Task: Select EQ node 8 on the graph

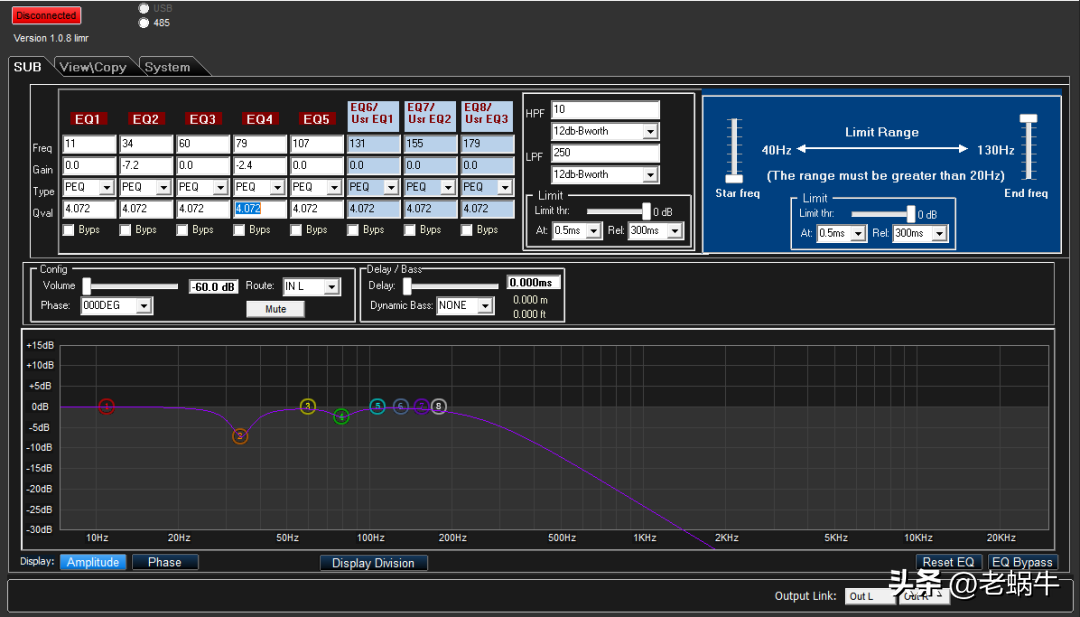Action: click(438, 406)
